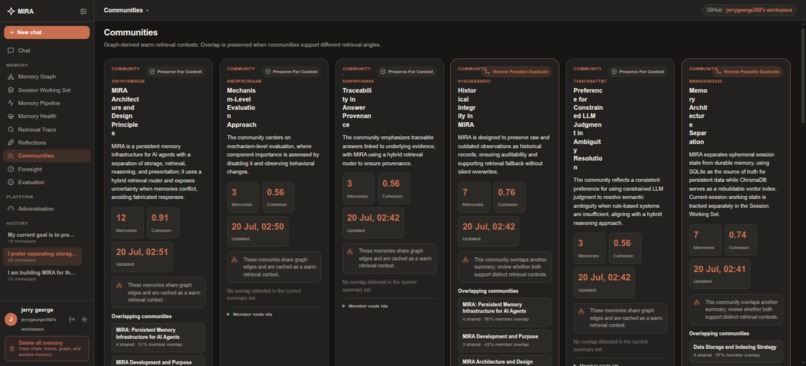The image size is (806, 366).
Task: Start a New chat
Action: tap(47, 32)
